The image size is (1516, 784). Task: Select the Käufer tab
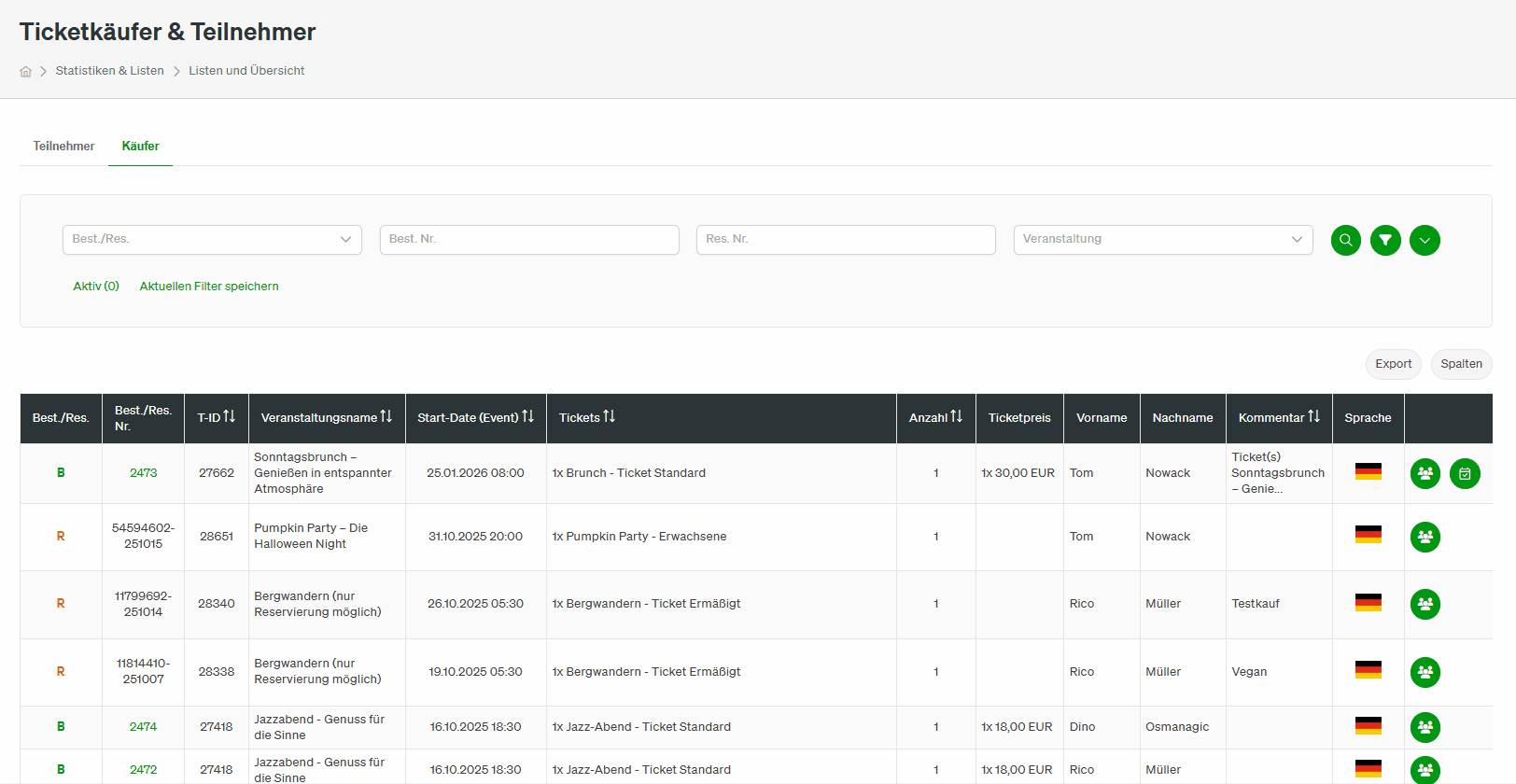140,147
